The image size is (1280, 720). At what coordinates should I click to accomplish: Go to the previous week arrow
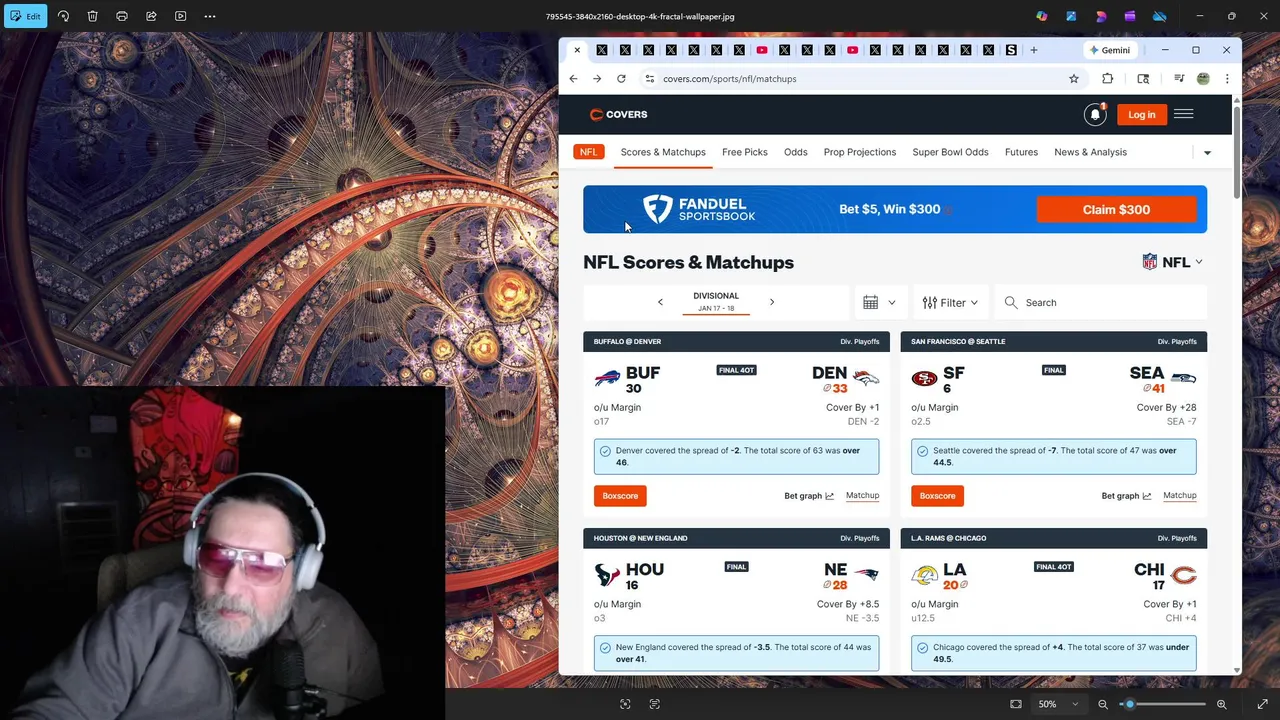point(660,302)
